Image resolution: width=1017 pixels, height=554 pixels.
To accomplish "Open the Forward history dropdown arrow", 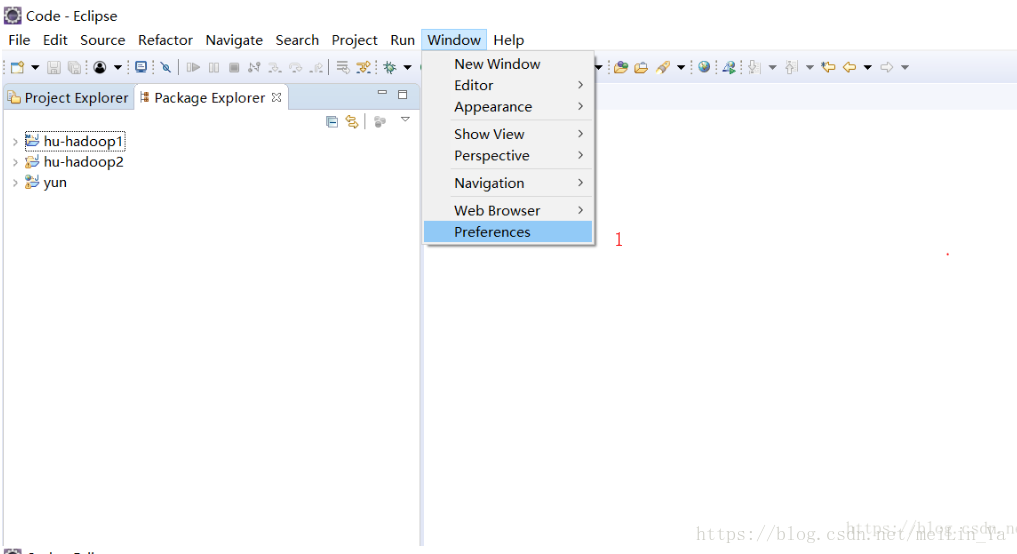I will pos(905,67).
